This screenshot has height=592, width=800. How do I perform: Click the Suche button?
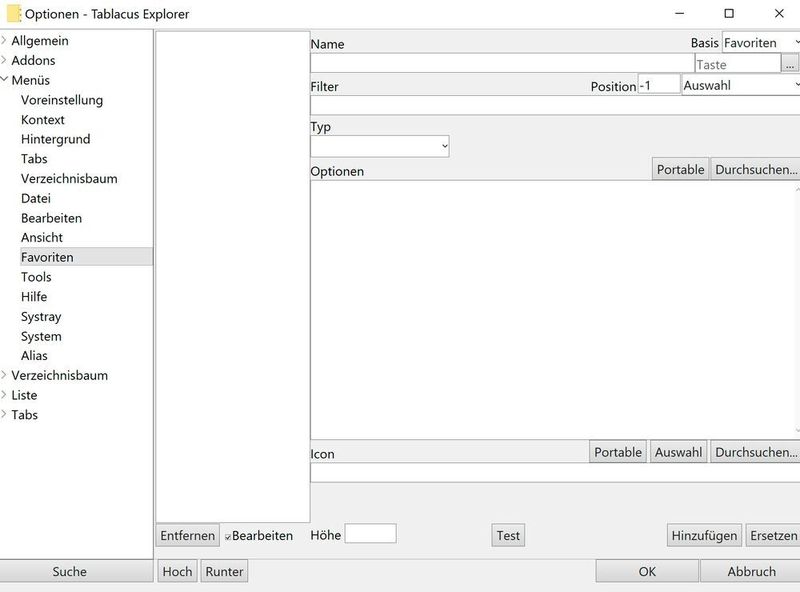(x=76, y=571)
